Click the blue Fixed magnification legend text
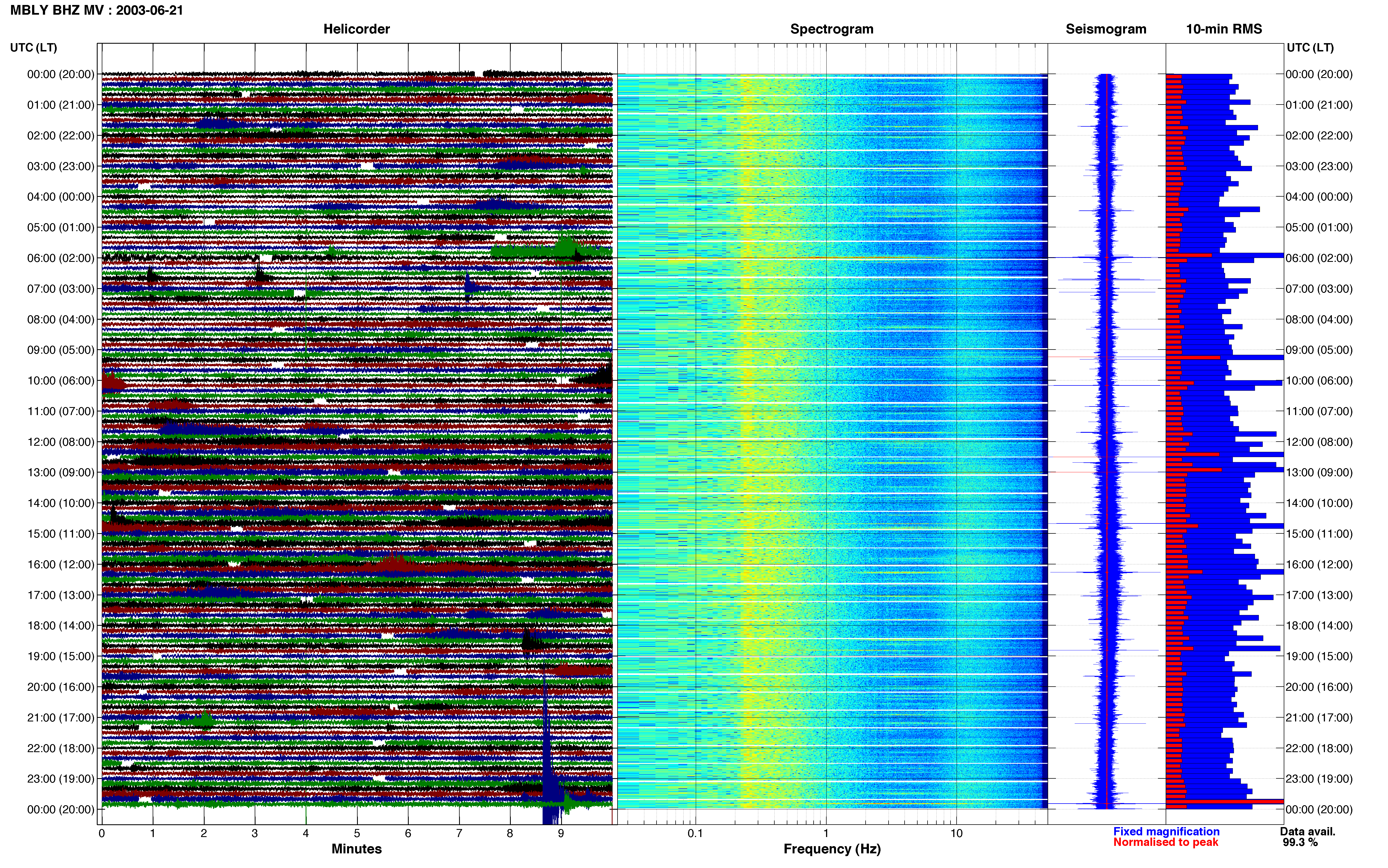The image size is (1388, 868). tap(1166, 831)
